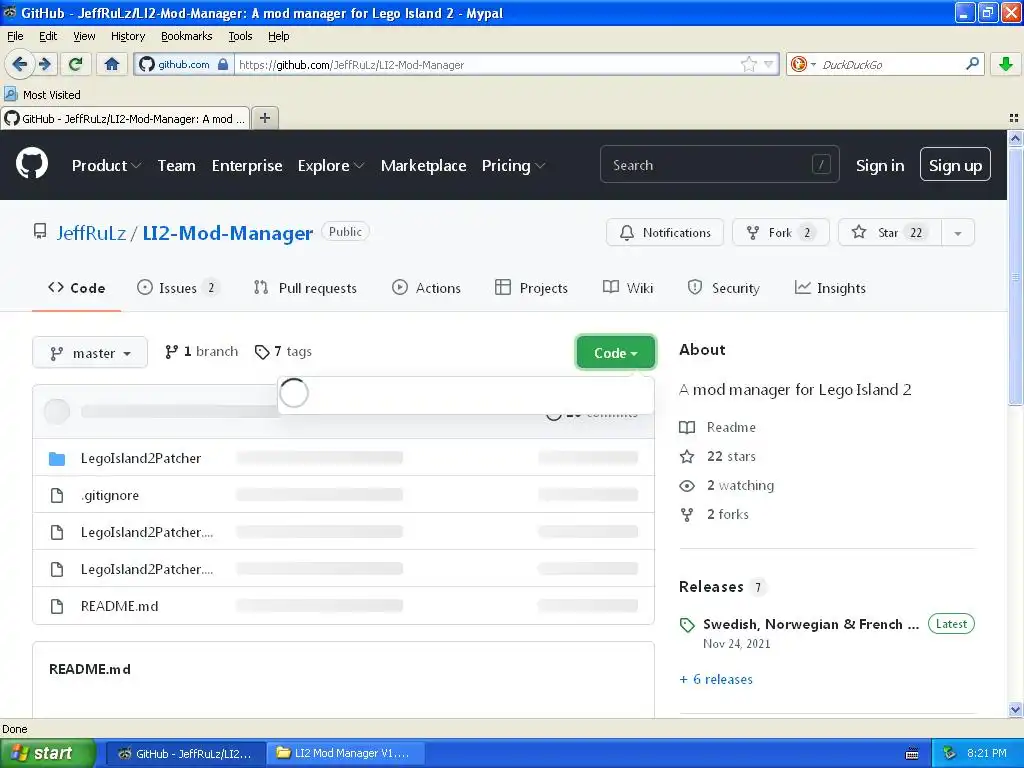Open the 2 watching link

click(727, 486)
